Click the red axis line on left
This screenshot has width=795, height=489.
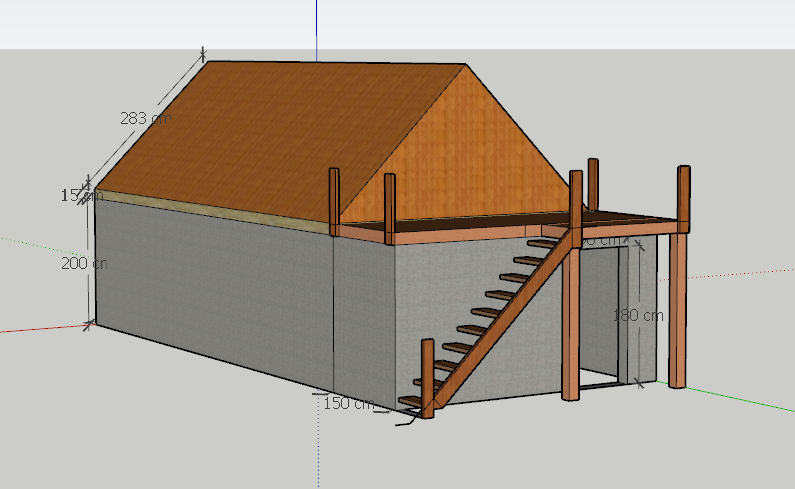coord(40,328)
